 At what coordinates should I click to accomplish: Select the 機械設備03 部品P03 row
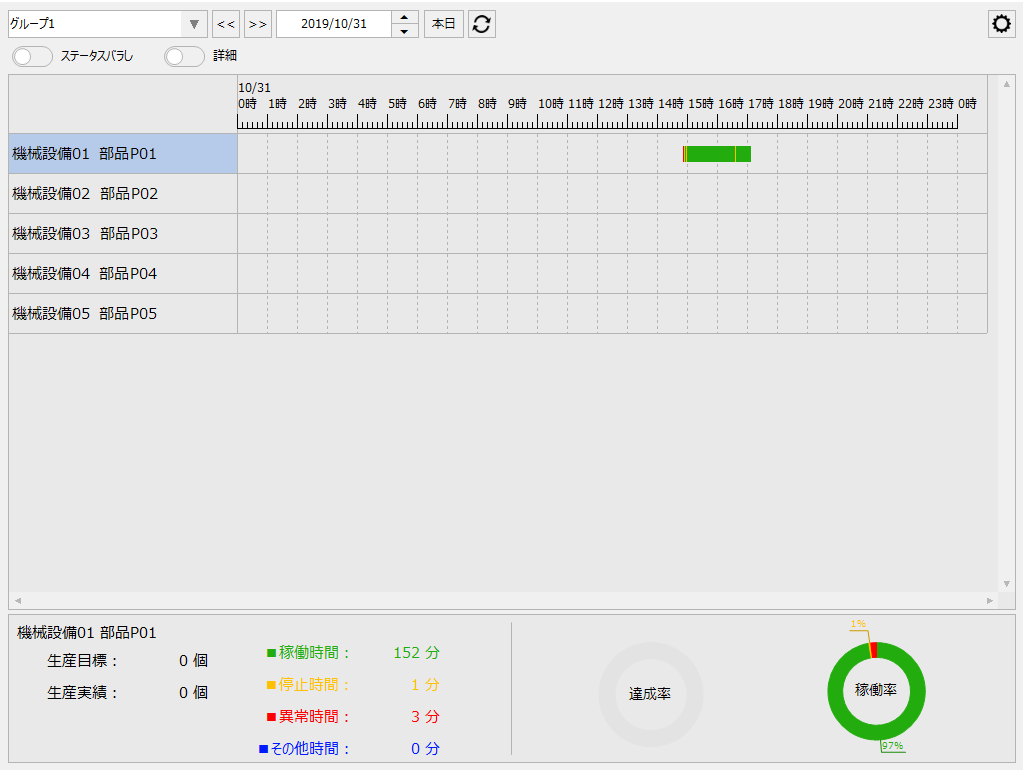point(120,233)
